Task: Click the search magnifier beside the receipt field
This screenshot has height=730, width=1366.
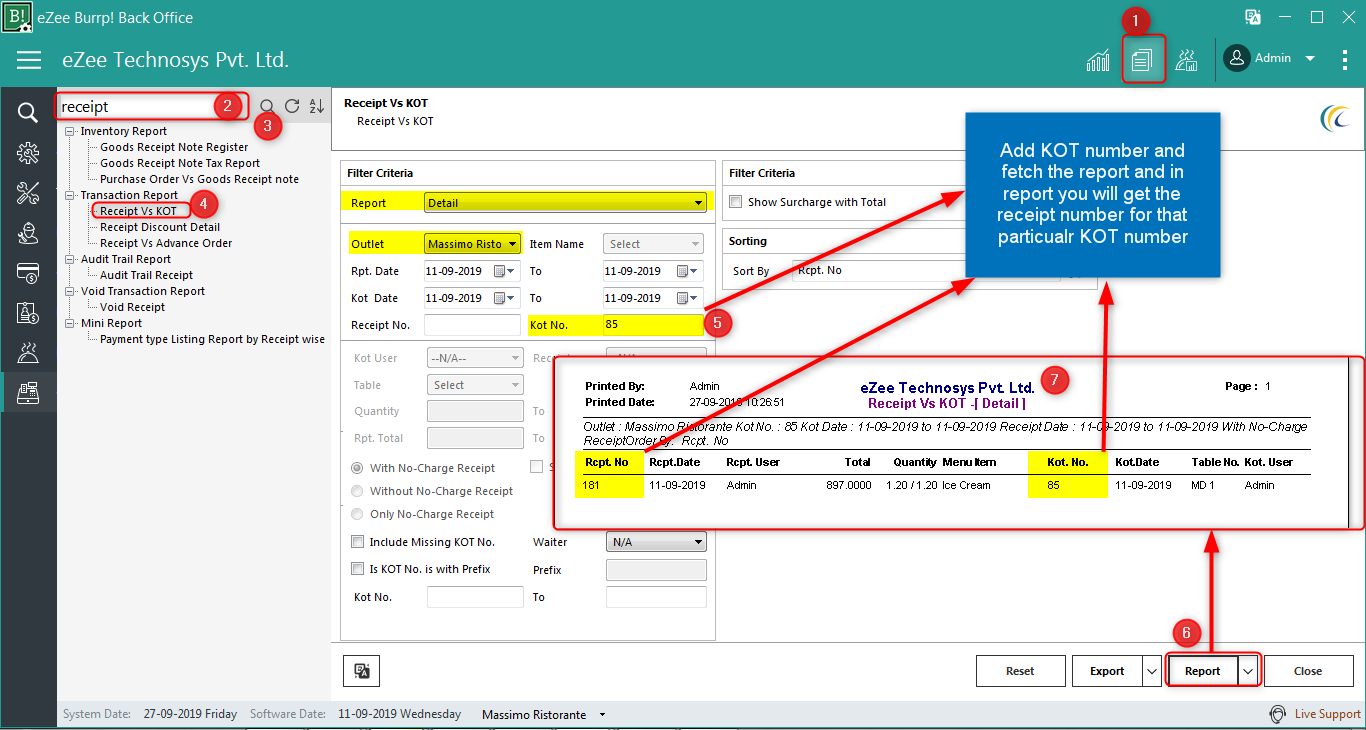Action: click(x=267, y=107)
